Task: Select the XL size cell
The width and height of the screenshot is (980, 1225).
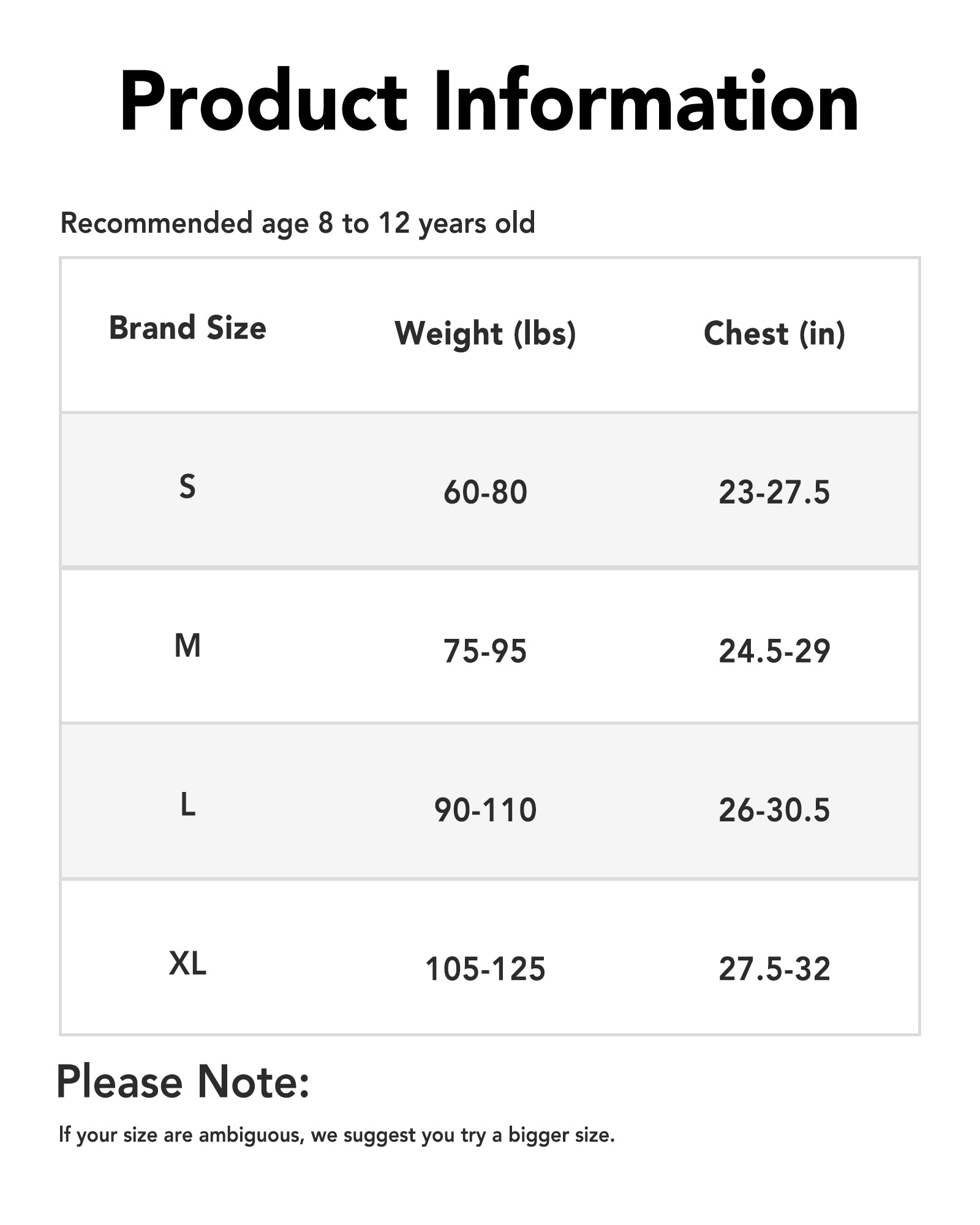Action: click(187, 964)
